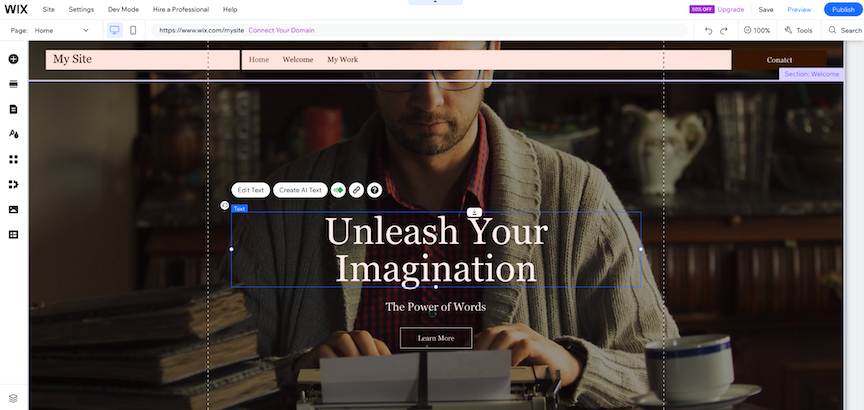Click the Contact header button
Screen dimensions: 864x410
coord(780,60)
